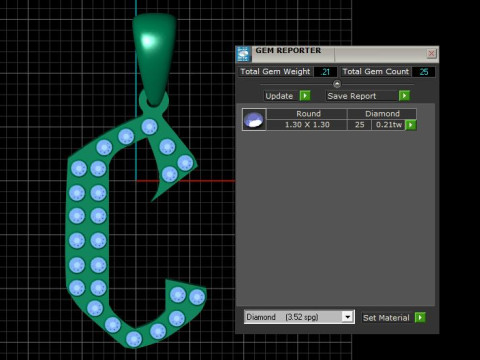Click the gem count cell showing 25
Screen dimensions: 480x360
pyautogui.click(x=359, y=125)
